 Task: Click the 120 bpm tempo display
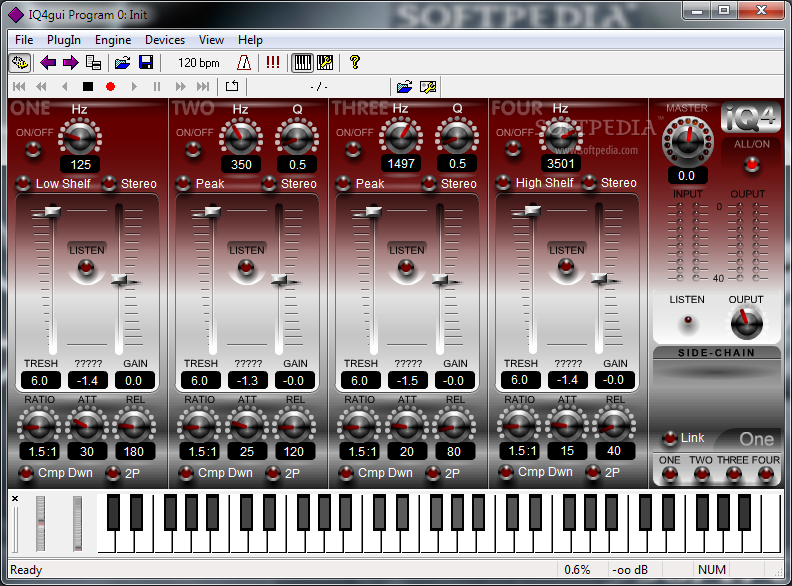click(x=199, y=63)
